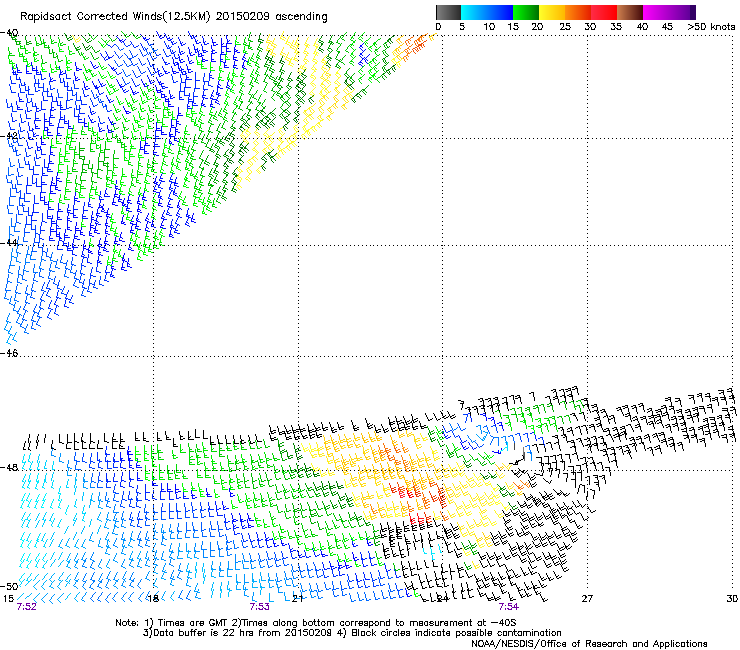Click the 7:54 time stamp
This screenshot has width=740, height=650.
508,607
